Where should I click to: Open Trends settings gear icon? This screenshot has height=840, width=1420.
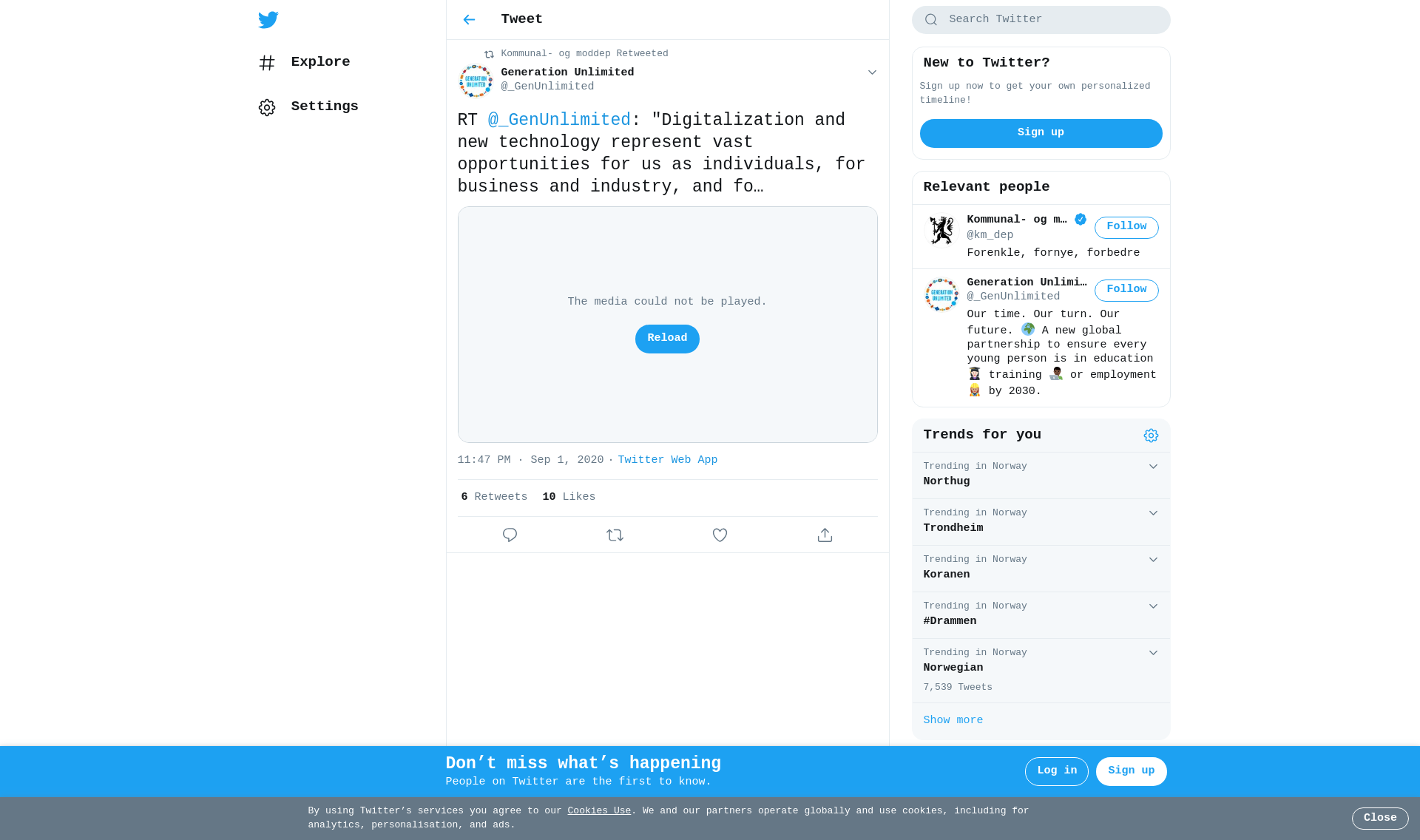1151,436
